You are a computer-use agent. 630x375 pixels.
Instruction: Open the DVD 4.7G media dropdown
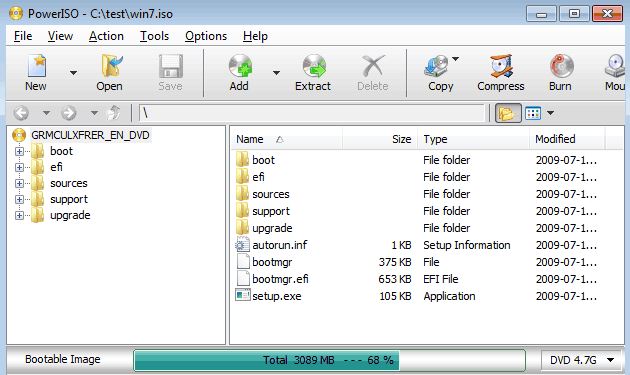tap(582, 360)
